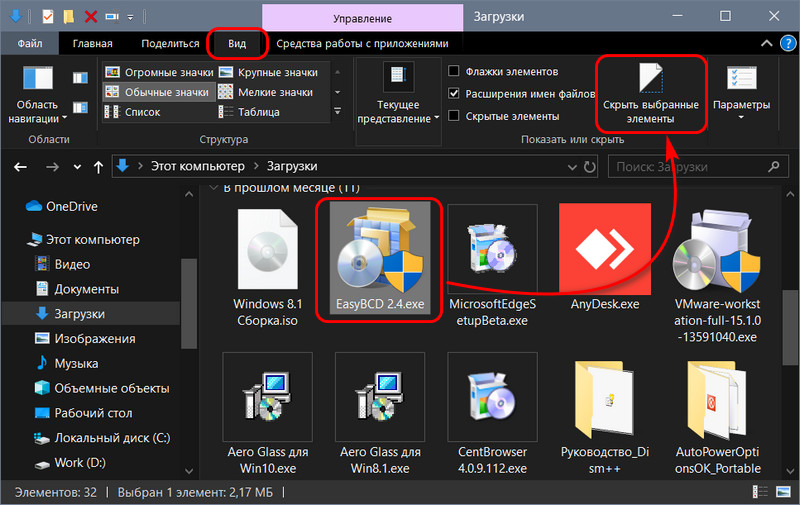800x505 pixels.
Task: Click the Hide selected items icon
Action: tap(651, 78)
